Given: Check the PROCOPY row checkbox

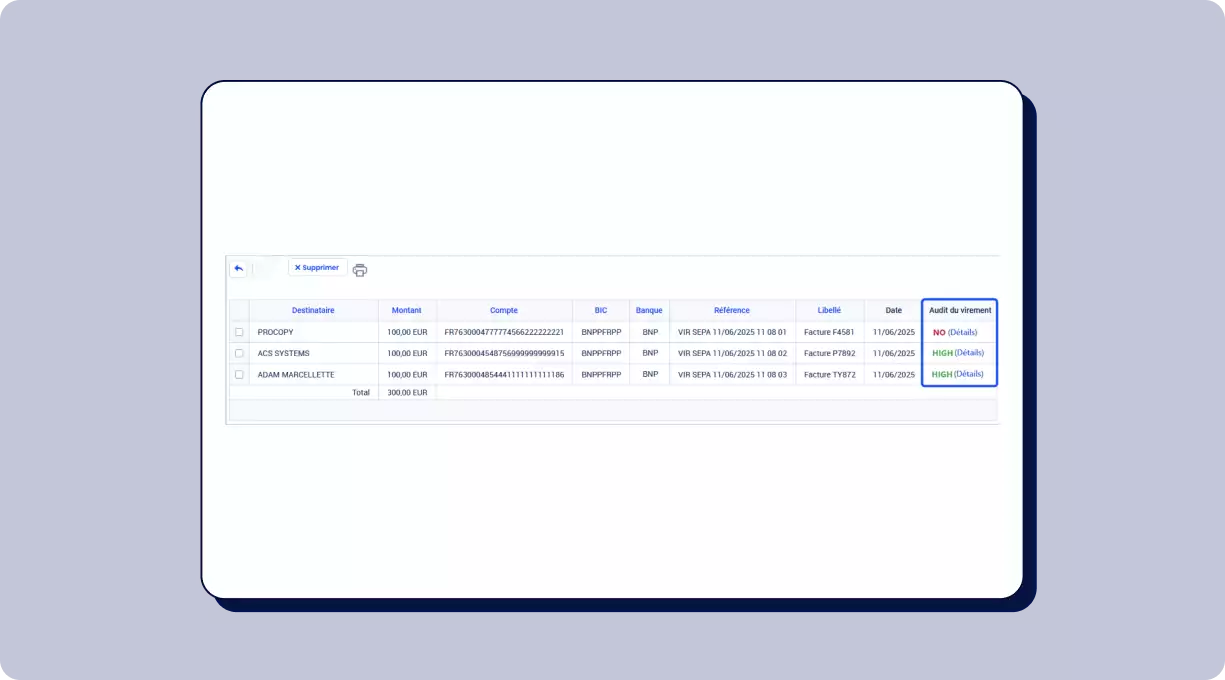Looking at the screenshot, I should coord(239,332).
